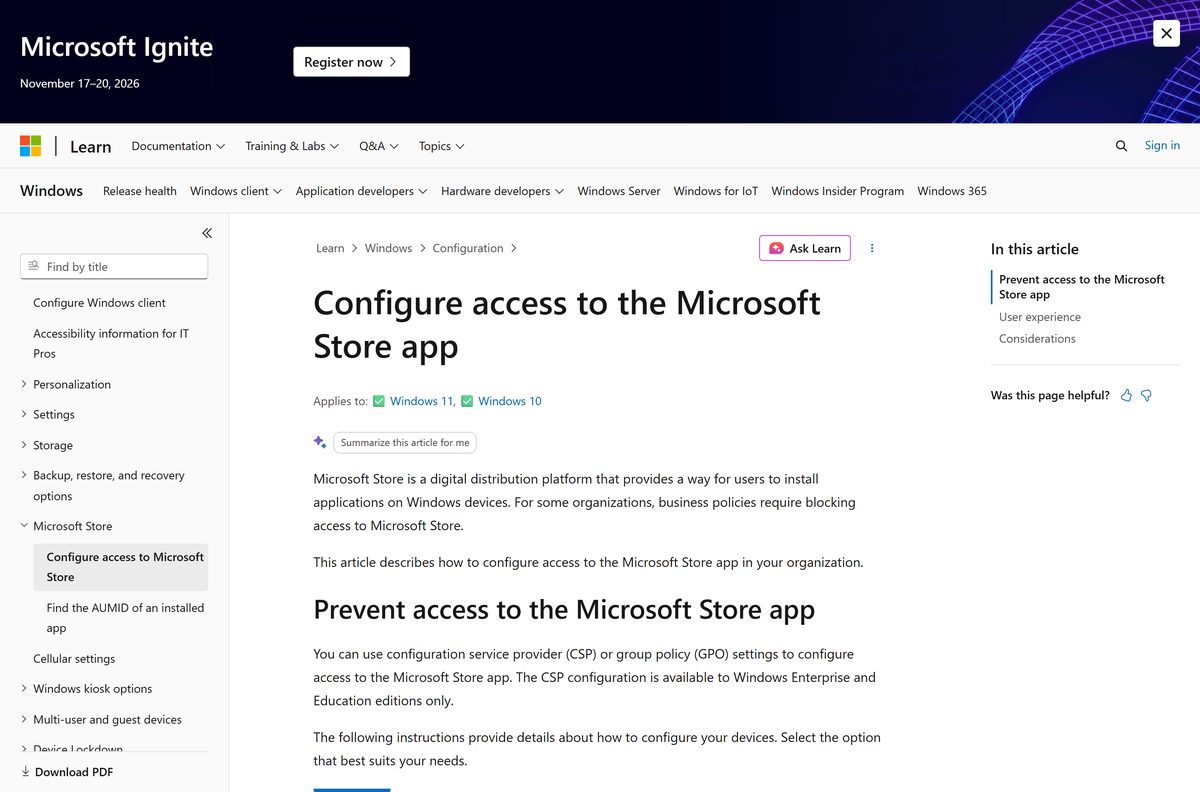Image resolution: width=1200 pixels, height=792 pixels.
Task: Open Cellular settings in sidebar
Action: point(74,659)
